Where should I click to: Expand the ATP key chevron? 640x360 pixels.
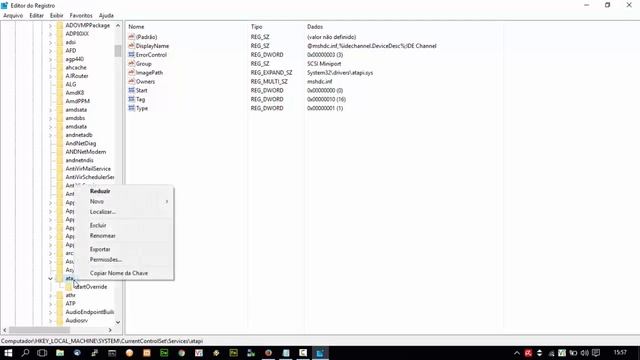(50, 304)
